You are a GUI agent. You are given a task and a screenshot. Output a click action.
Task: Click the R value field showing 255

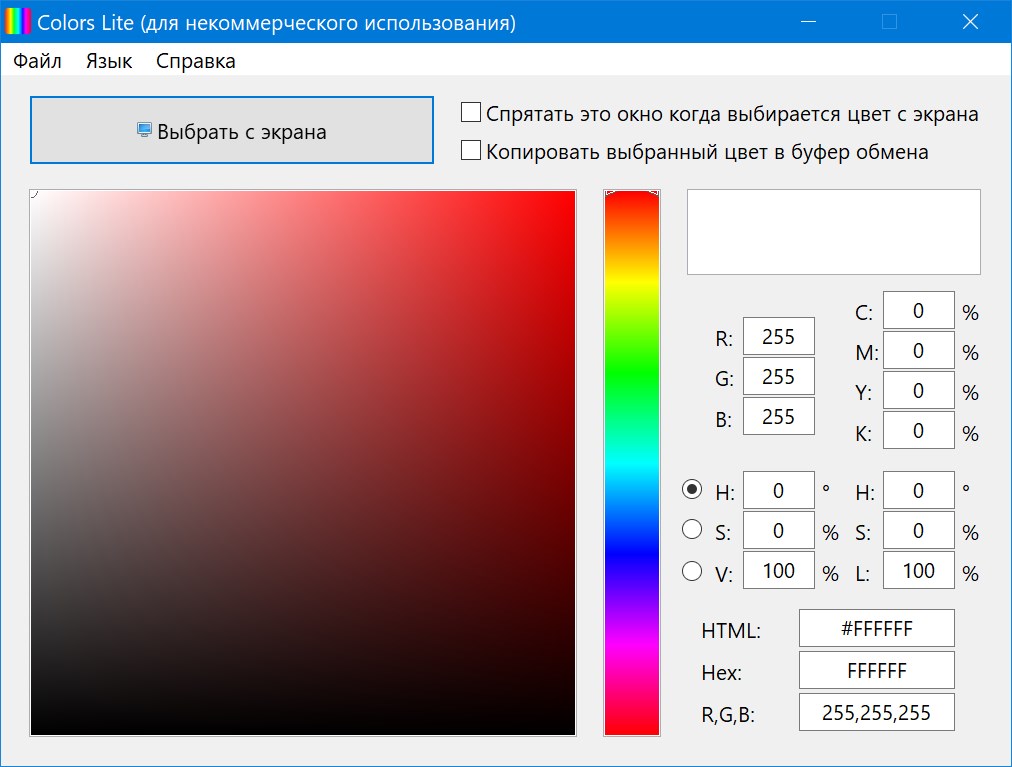779,336
